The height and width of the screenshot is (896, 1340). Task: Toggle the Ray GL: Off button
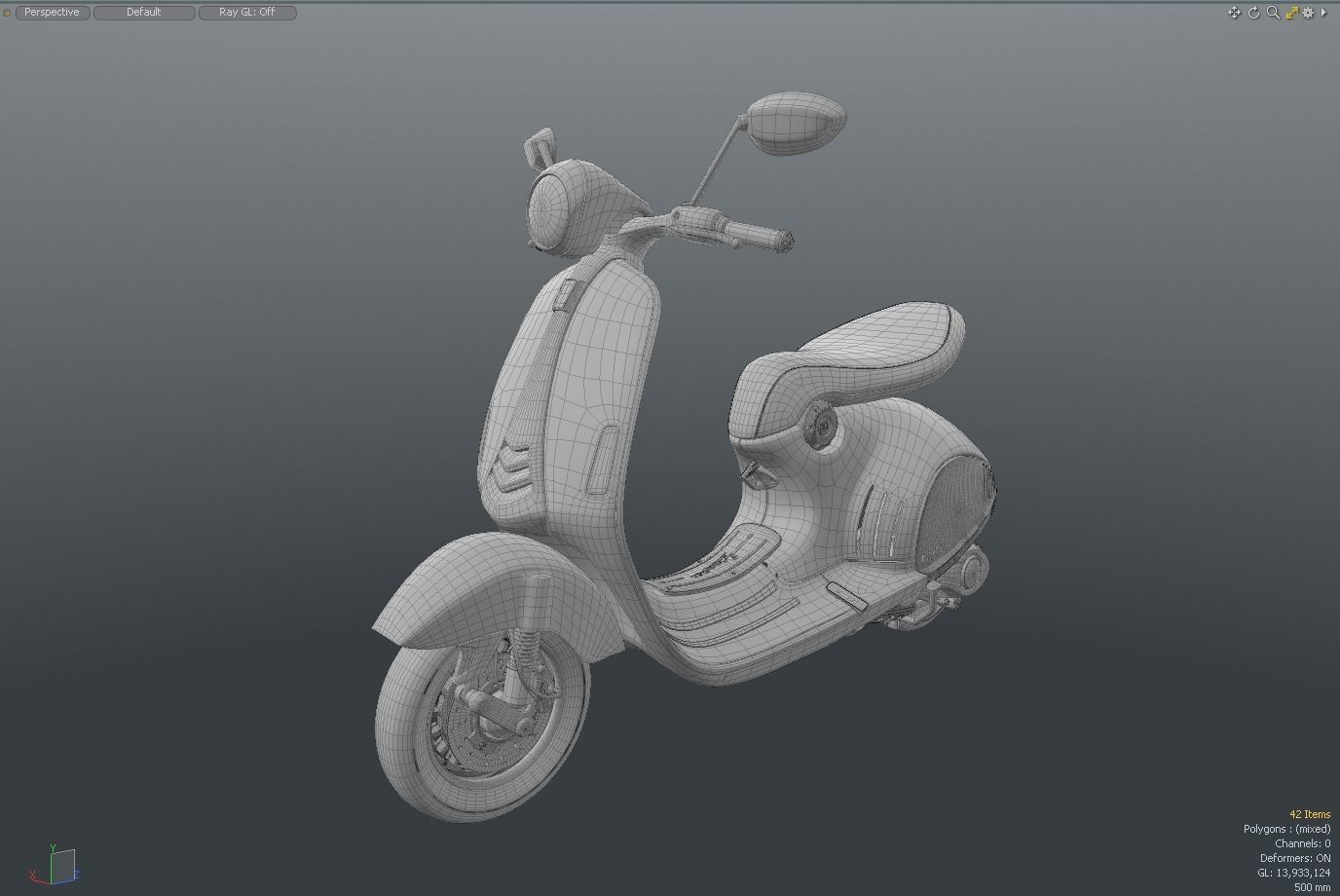click(x=247, y=13)
